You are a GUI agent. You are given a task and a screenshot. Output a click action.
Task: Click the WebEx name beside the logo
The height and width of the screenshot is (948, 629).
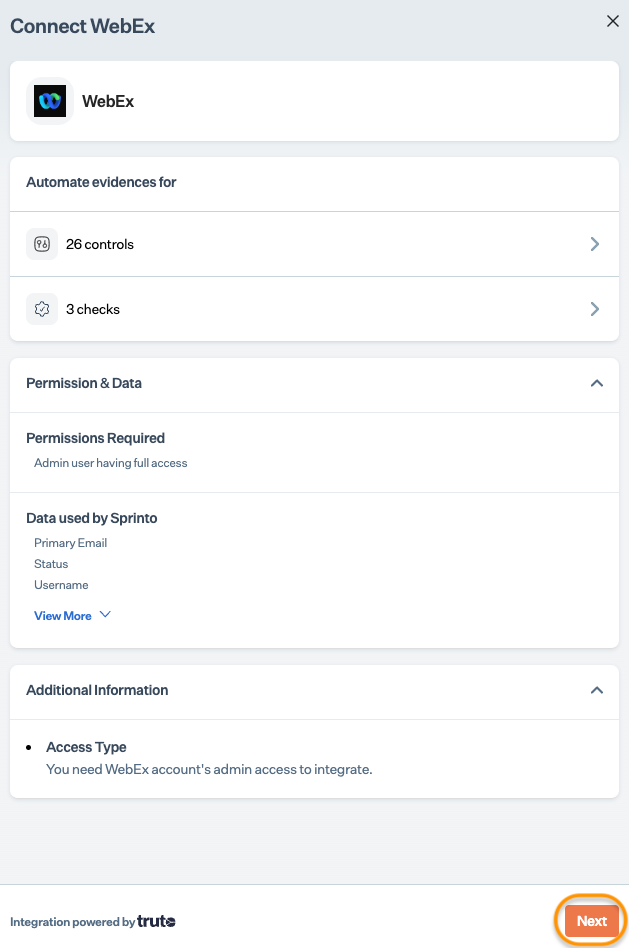pos(108,101)
